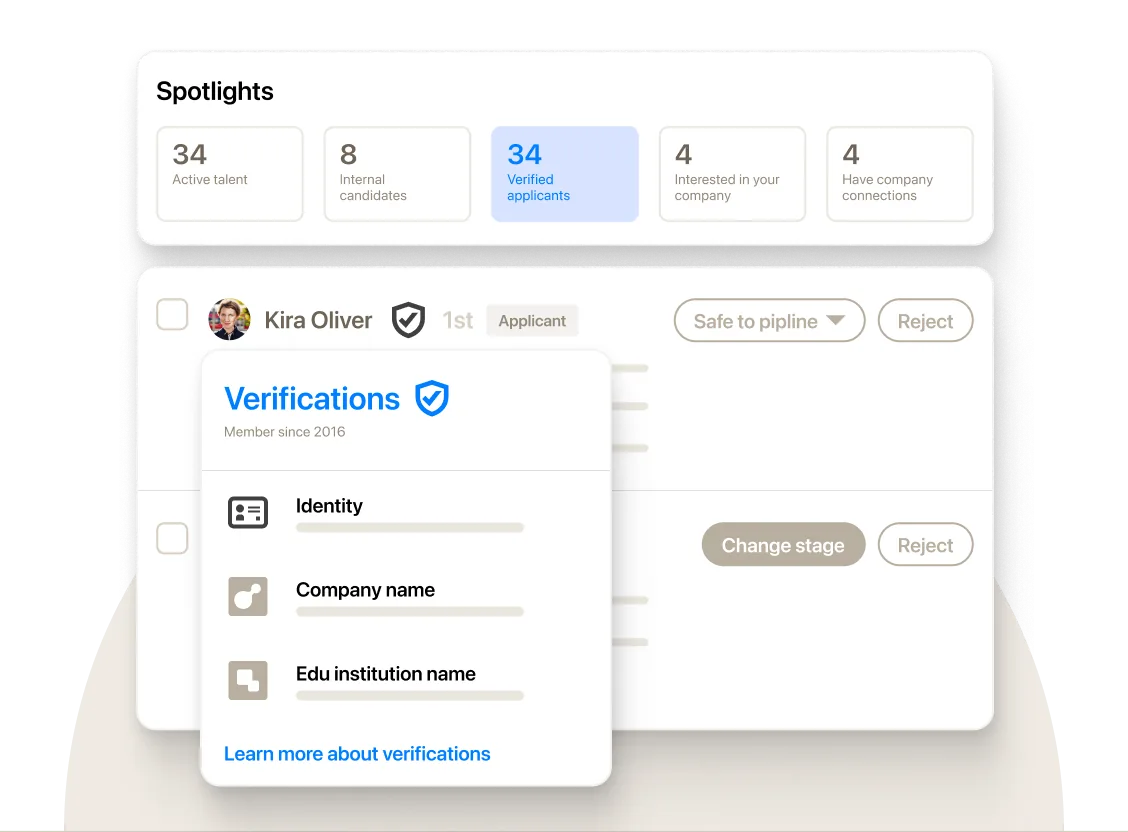Open the Safe to pipline dropdown
Image resolution: width=1128 pixels, height=832 pixels.
point(769,321)
